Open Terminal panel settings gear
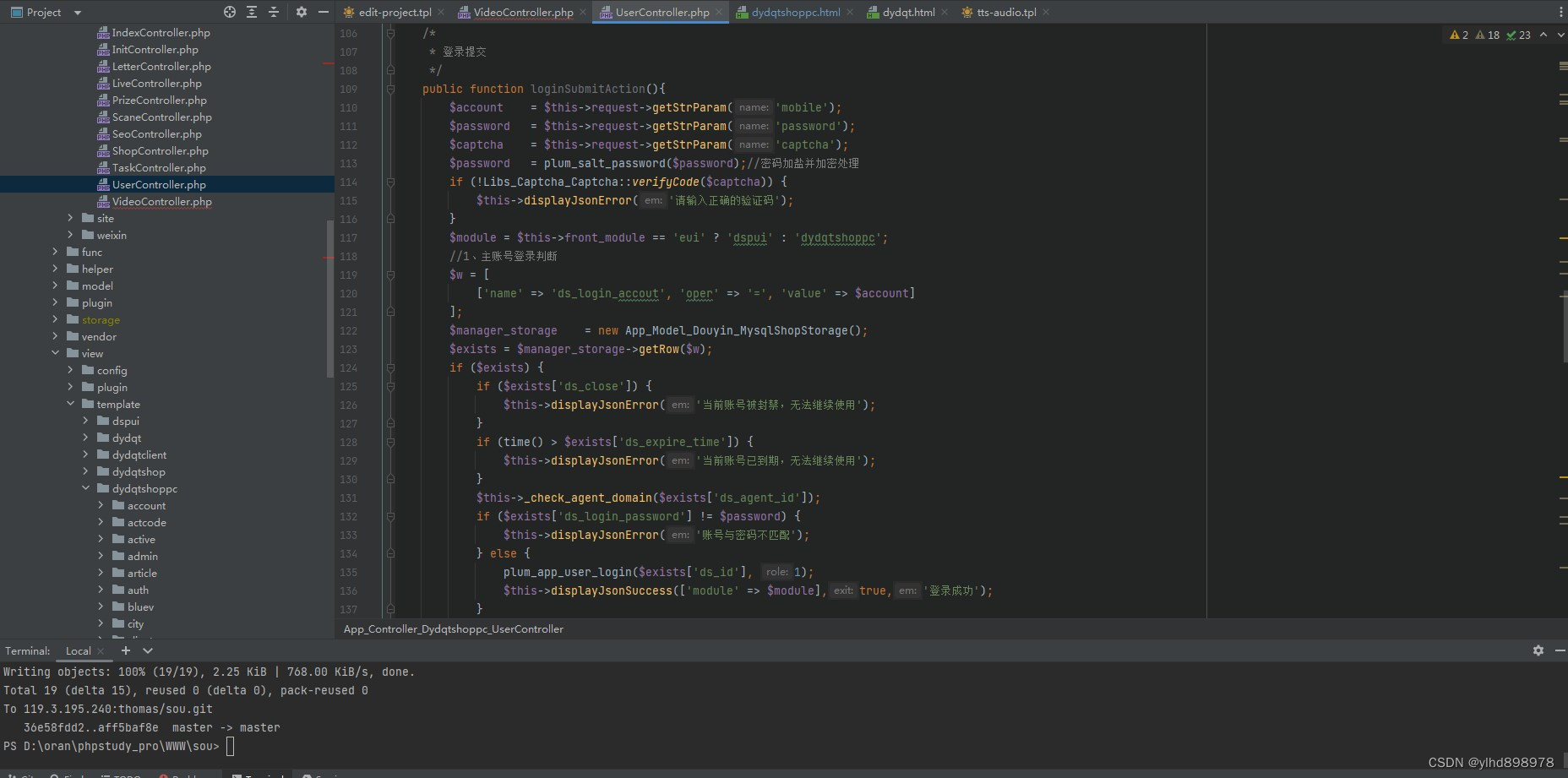The height and width of the screenshot is (778, 1568). pyautogui.click(x=1538, y=650)
